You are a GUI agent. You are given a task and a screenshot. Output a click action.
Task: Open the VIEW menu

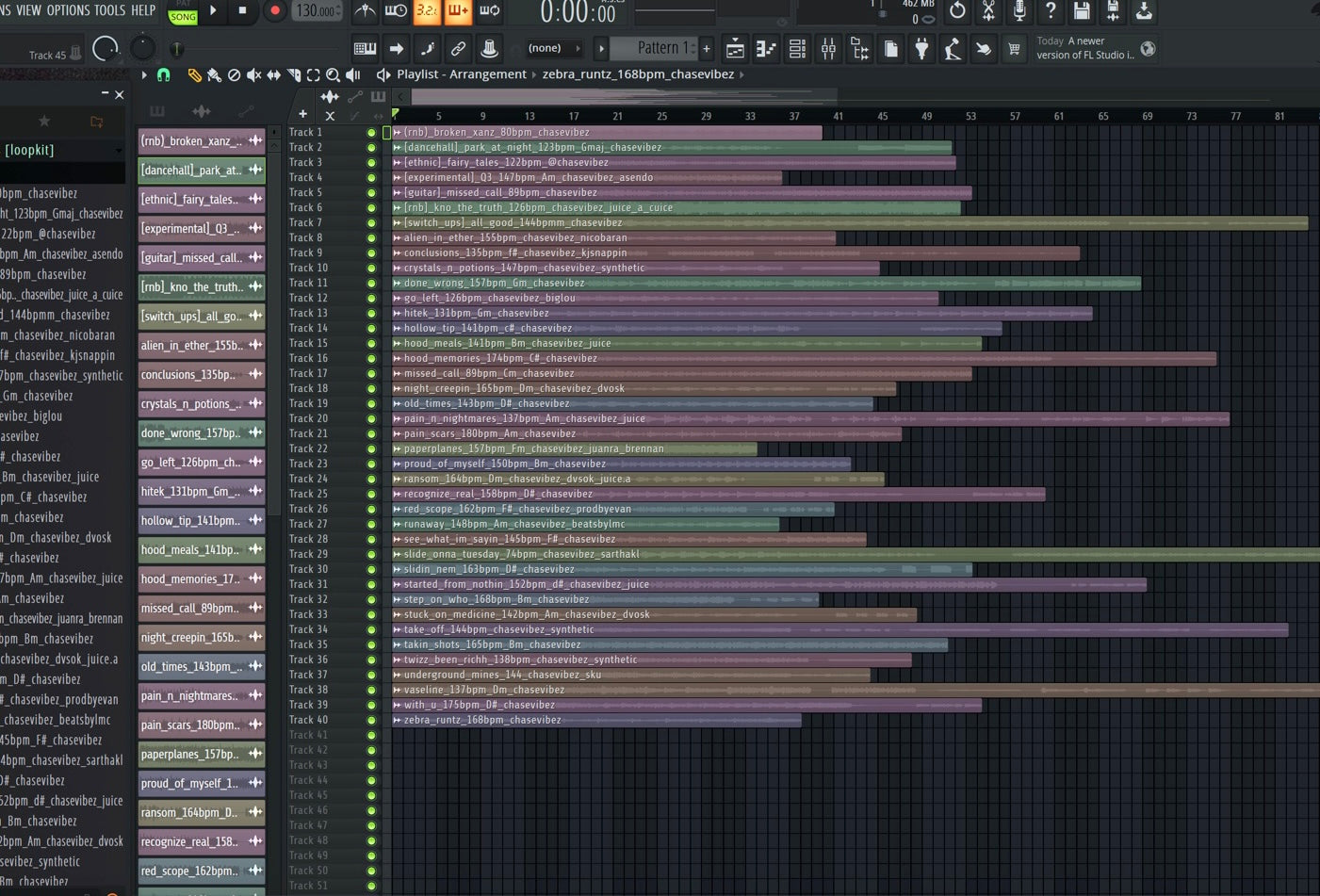click(x=29, y=10)
